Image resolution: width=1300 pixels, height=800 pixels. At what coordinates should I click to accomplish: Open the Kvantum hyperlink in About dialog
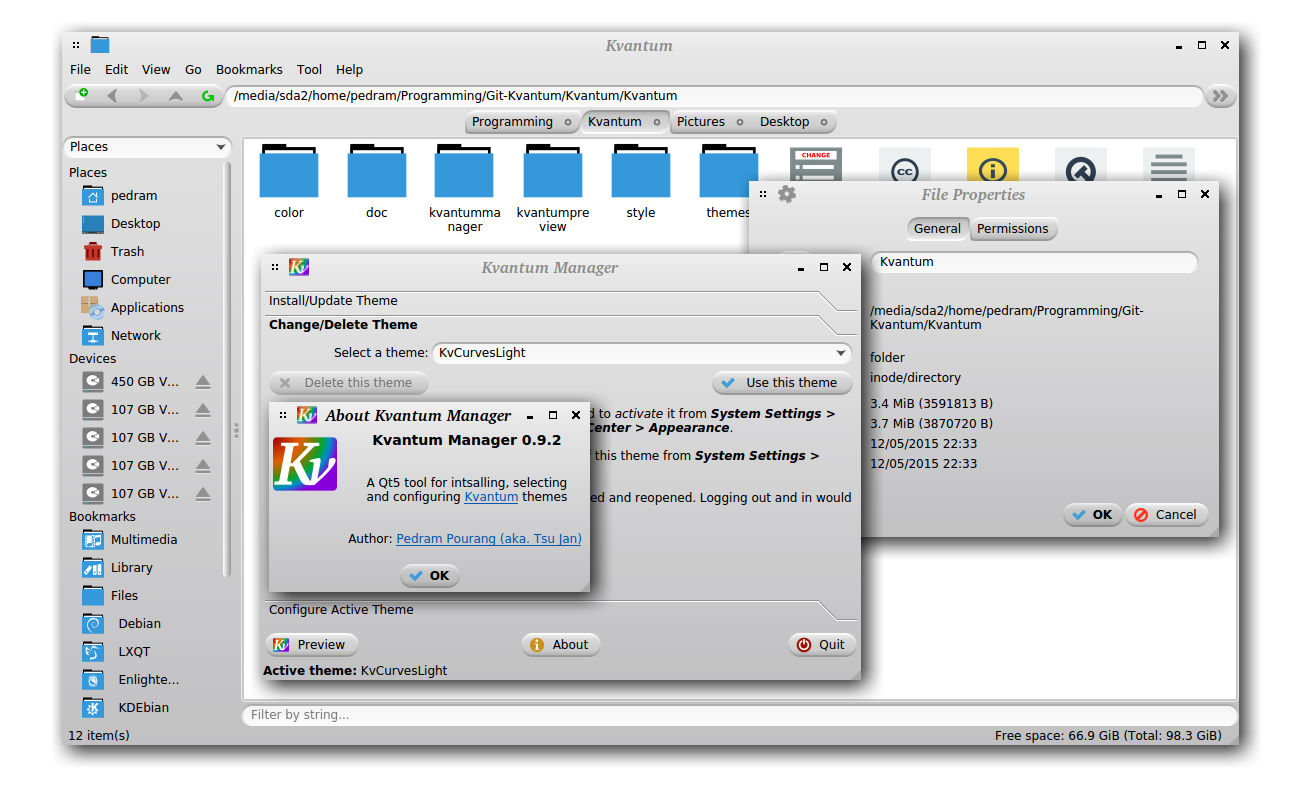tap(491, 496)
